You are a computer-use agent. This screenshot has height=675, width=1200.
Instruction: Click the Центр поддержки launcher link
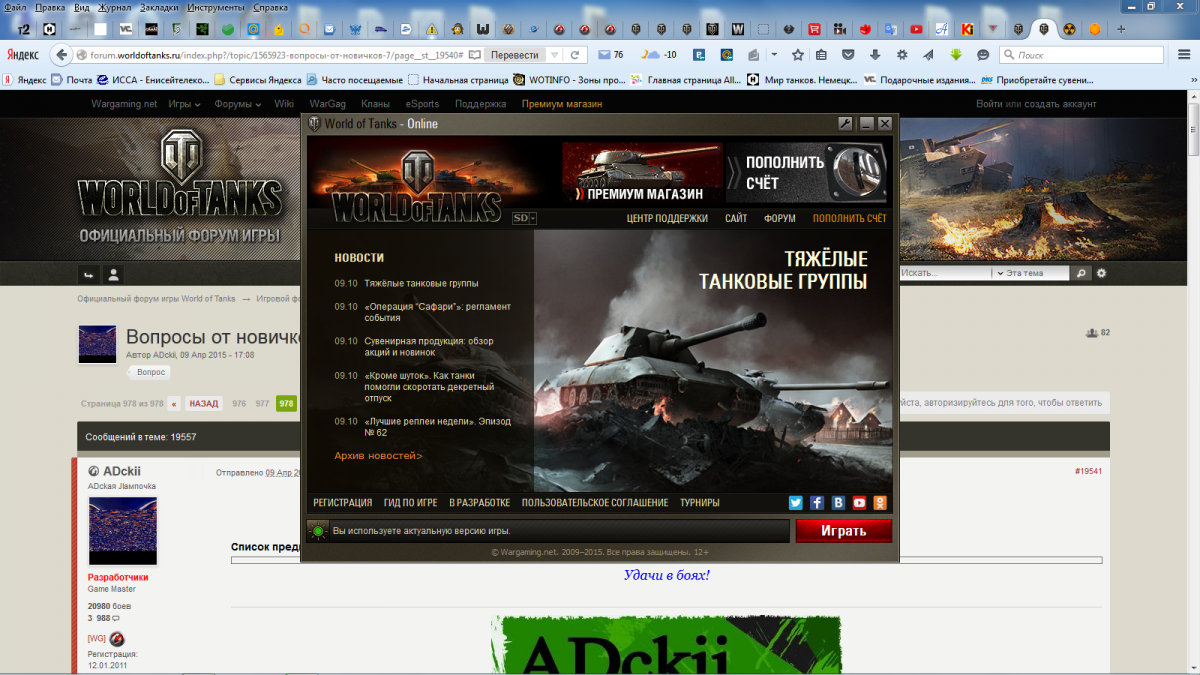point(667,218)
